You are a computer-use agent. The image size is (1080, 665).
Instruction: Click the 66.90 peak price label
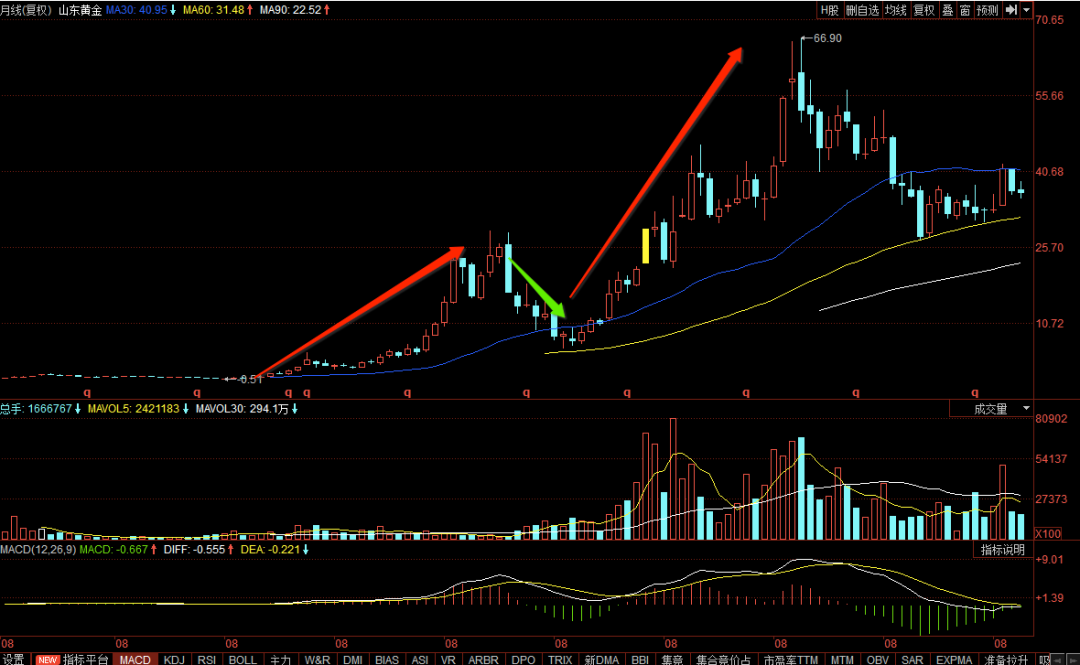[x=827, y=38]
